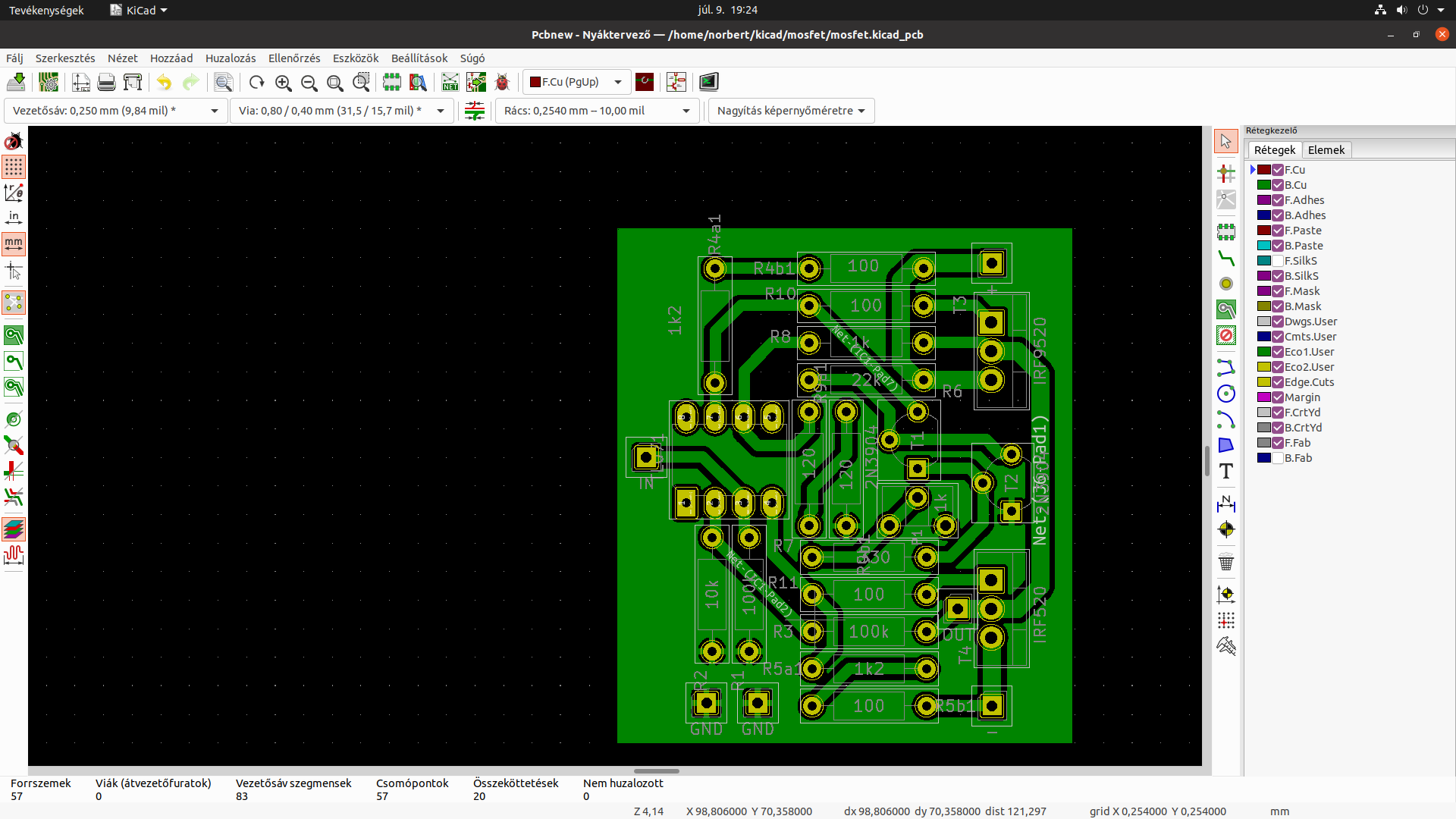
Task: Click the Design rules check ladybug icon
Action: (502, 82)
